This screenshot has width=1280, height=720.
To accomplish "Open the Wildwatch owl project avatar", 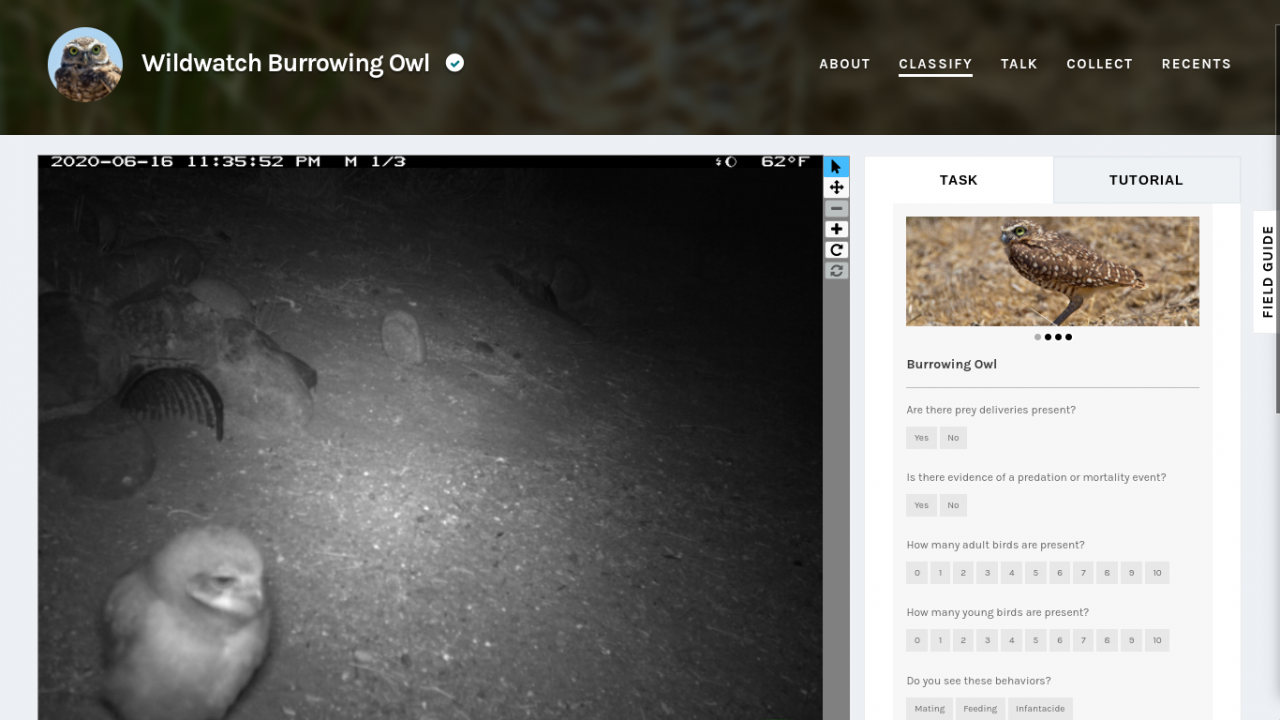I will click(x=85, y=64).
